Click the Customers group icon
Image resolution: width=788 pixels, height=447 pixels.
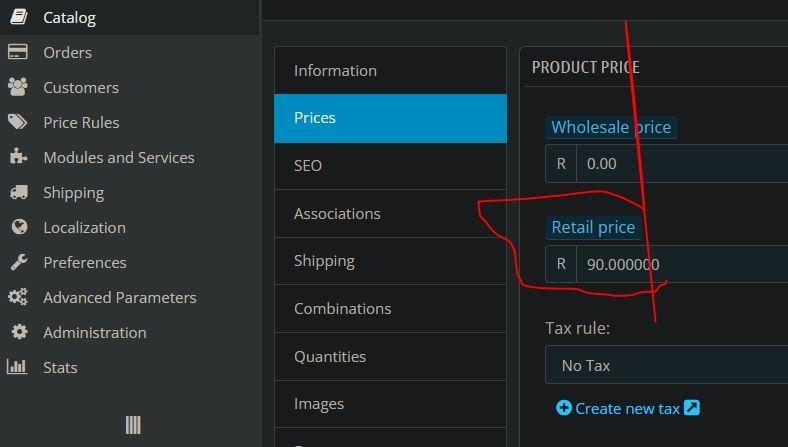(x=18, y=87)
